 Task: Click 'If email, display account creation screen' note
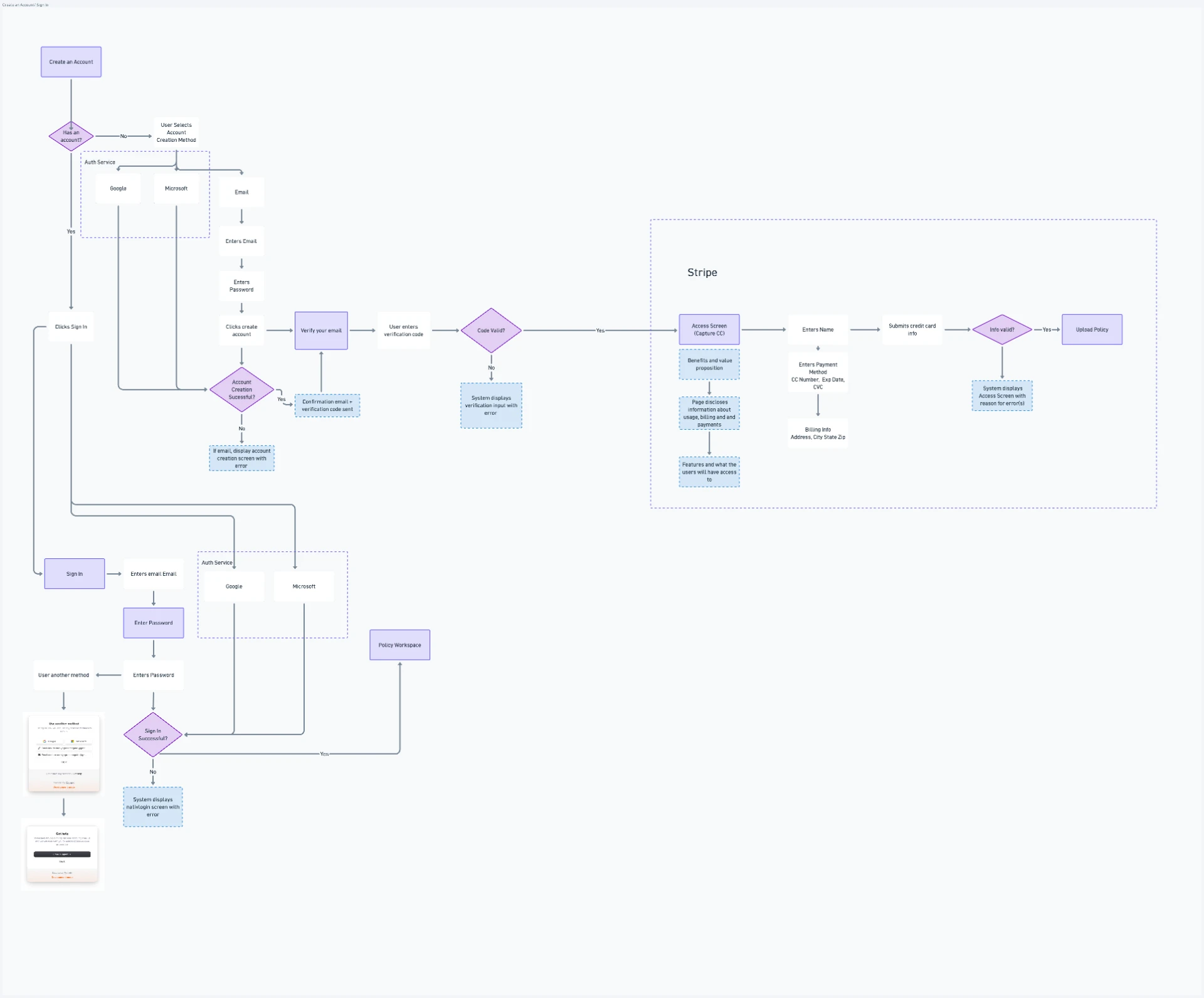pyautogui.click(x=241, y=459)
